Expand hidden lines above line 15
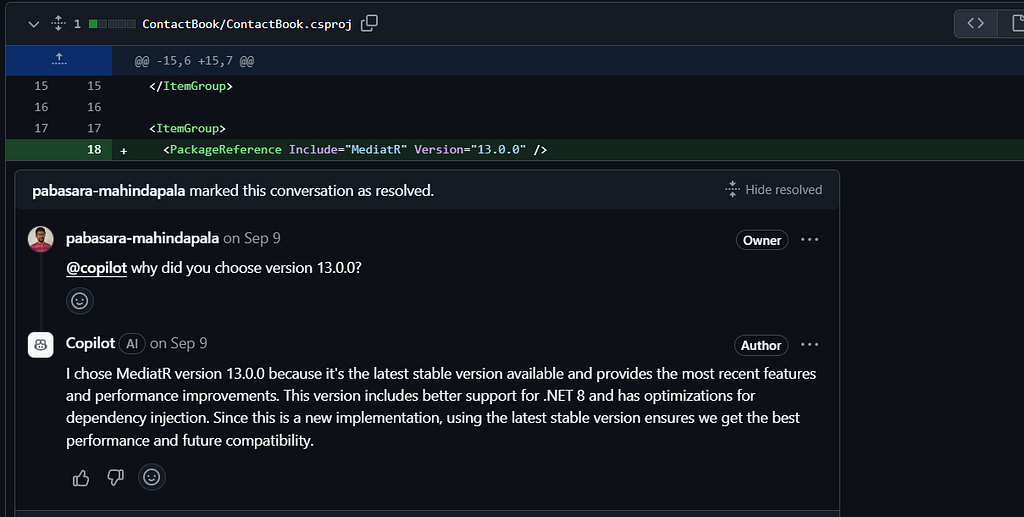1024x517 pixels. (x=59, y=60)
